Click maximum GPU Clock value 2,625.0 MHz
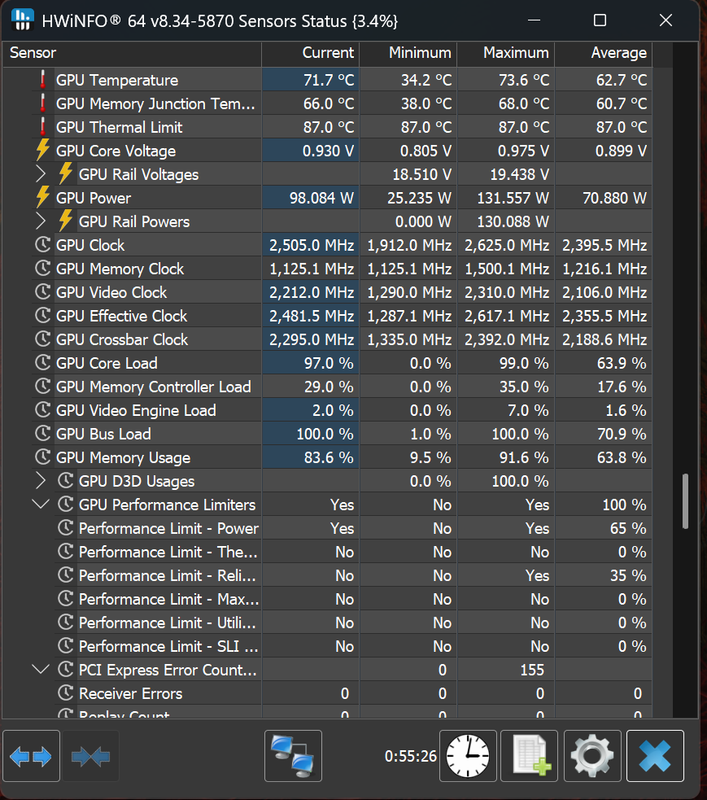This screenshot has height=800, width=707. pos(507,245)
